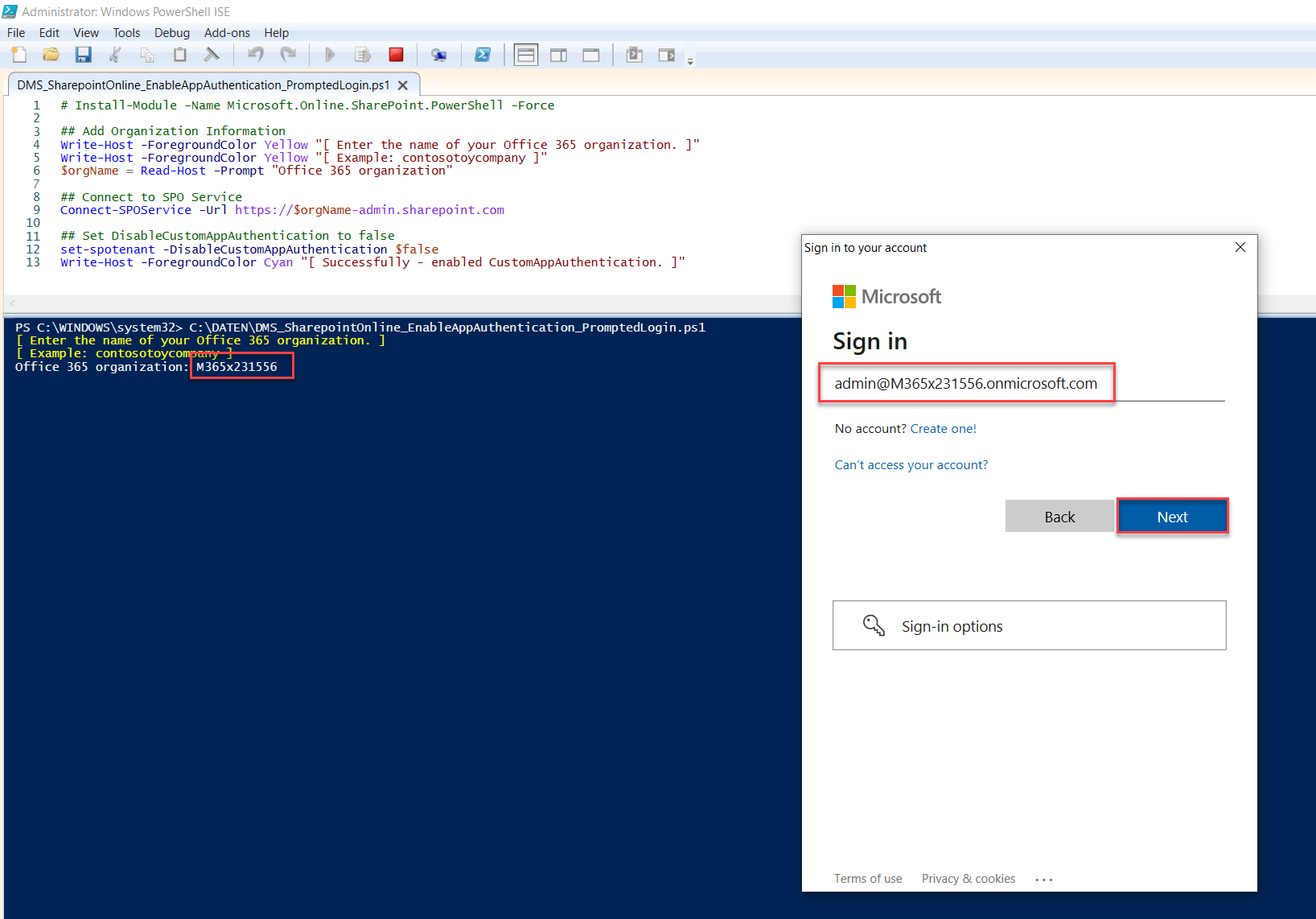Click the New Script toolbar icon
Screen dimensions: 1316x919
pos(19,55)
